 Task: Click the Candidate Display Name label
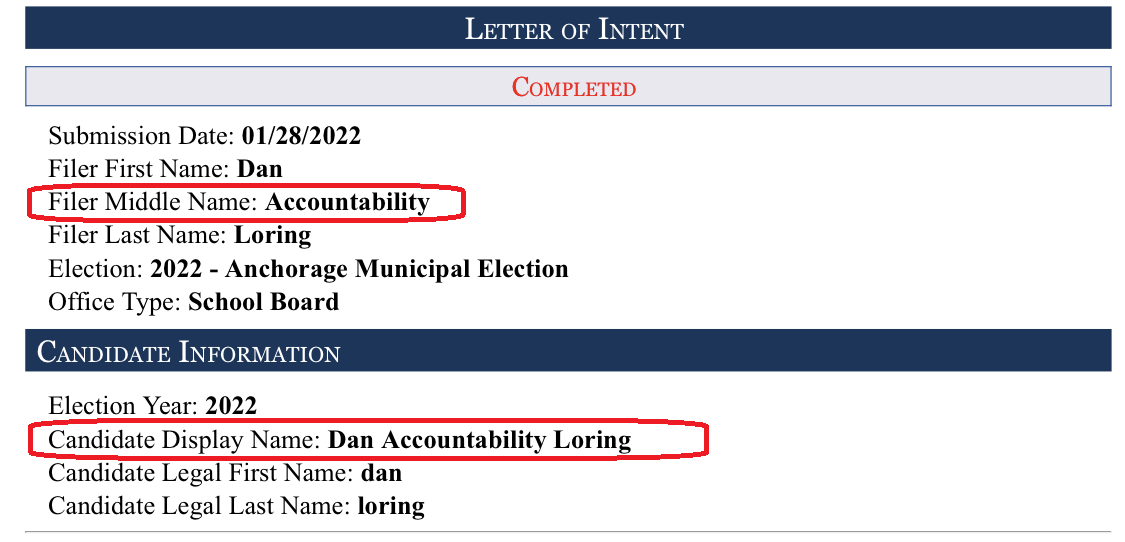tap(185, 440)
